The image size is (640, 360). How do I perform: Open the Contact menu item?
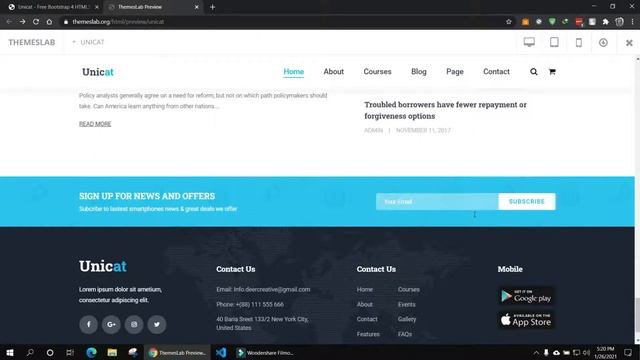(x=496, y=72)
